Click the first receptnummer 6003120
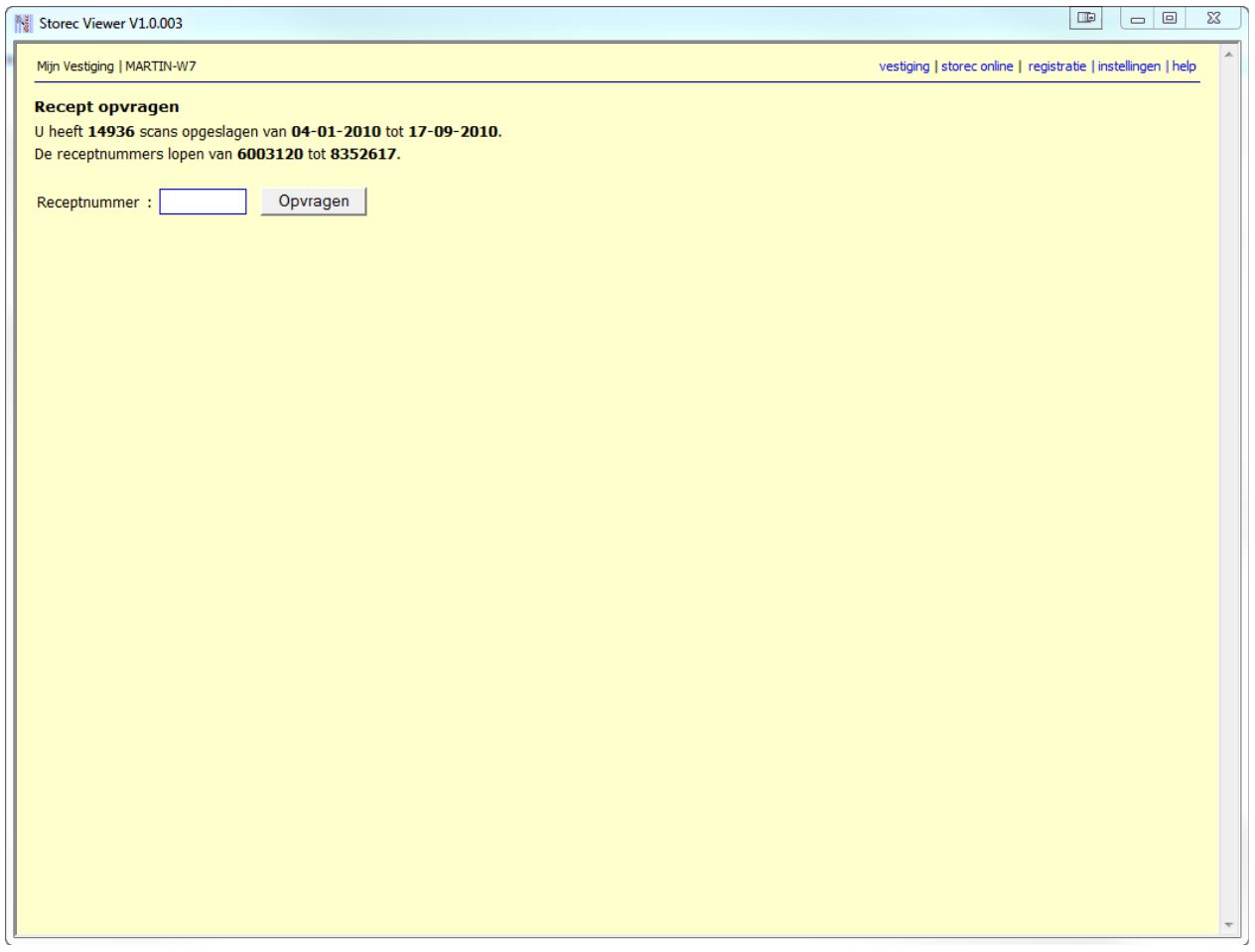This screenshot has height=952, width=1255. point(270,155)
